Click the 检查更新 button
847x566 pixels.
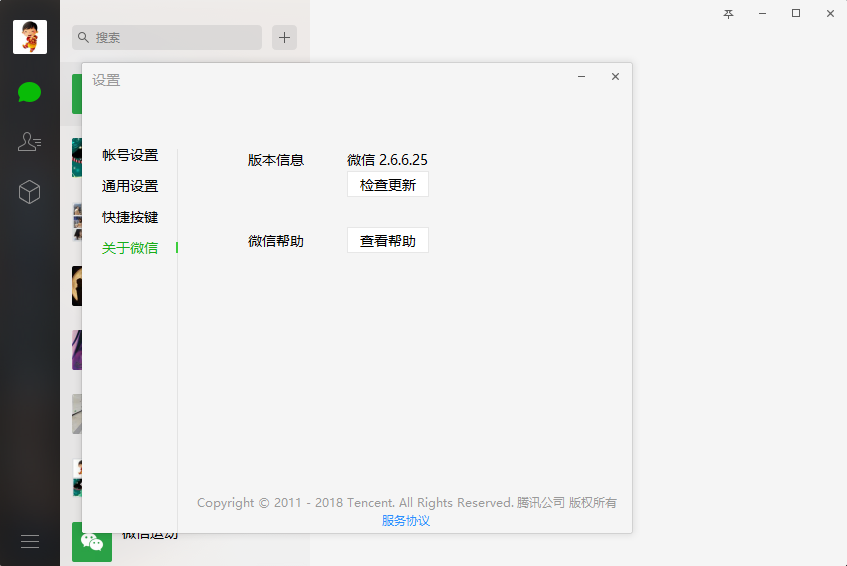(388, 185)
